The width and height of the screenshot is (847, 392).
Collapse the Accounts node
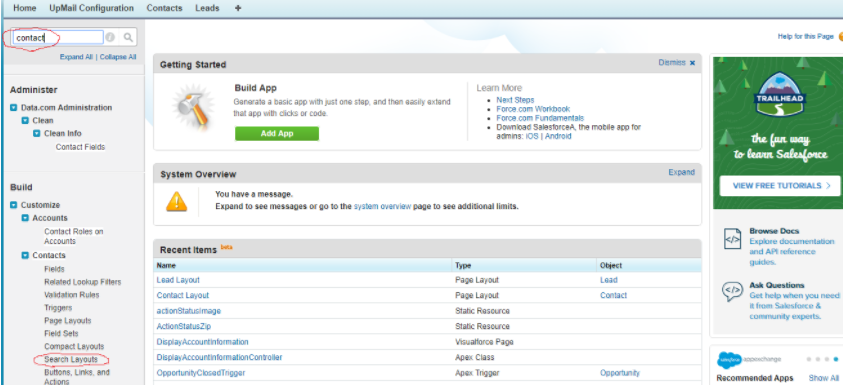click(x=25, y=218)
